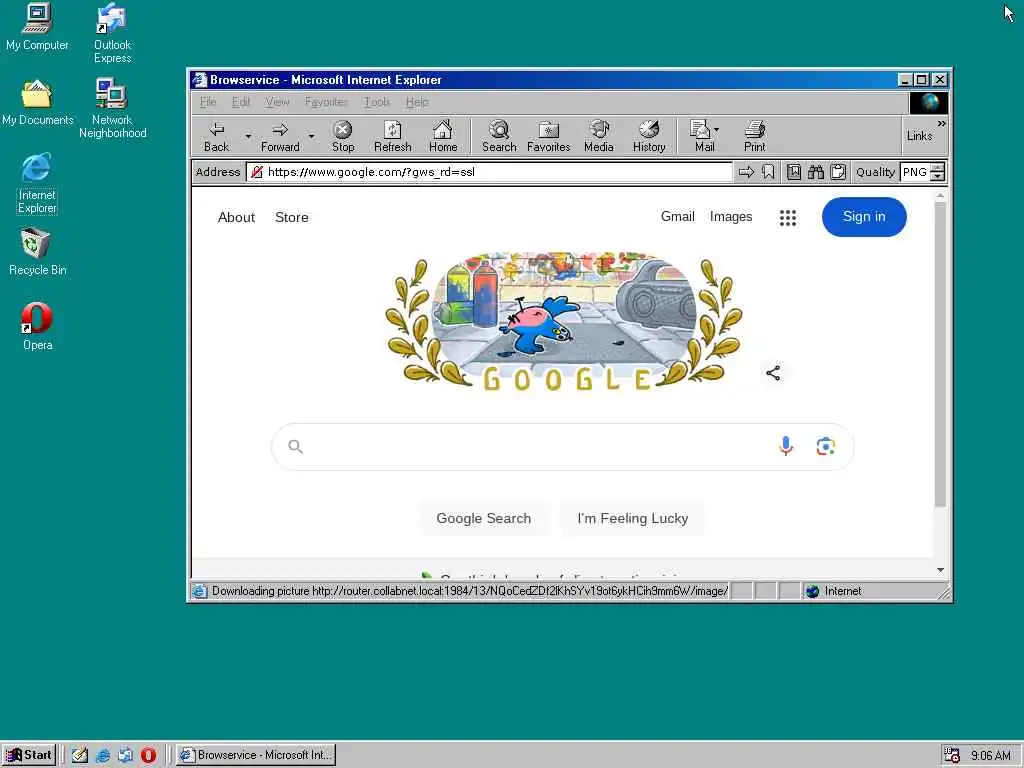Start voice search with microphone
The height and width of the screenshot is (768, 1024).
[786, 446]
